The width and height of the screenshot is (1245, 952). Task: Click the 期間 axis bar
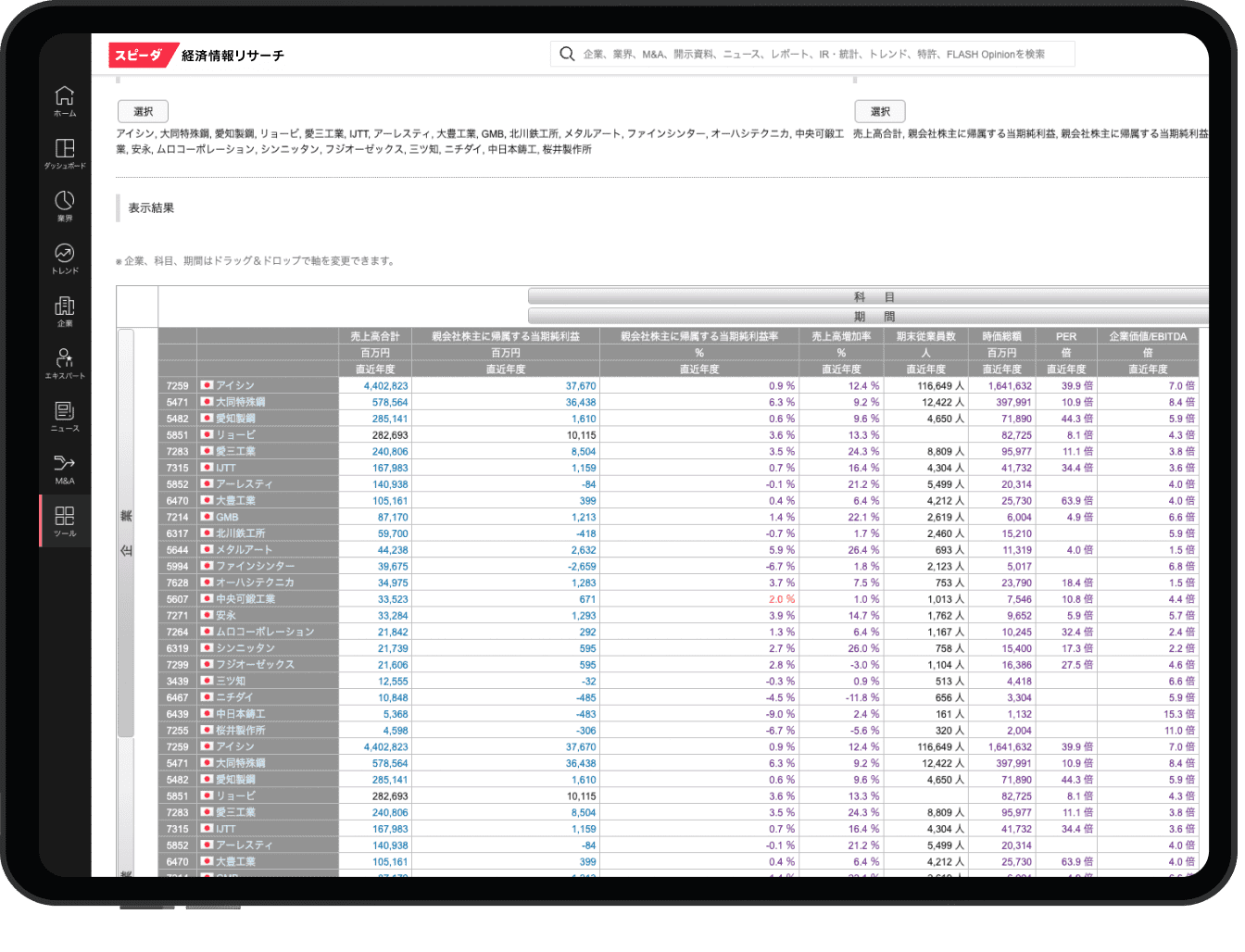(868, 316)
